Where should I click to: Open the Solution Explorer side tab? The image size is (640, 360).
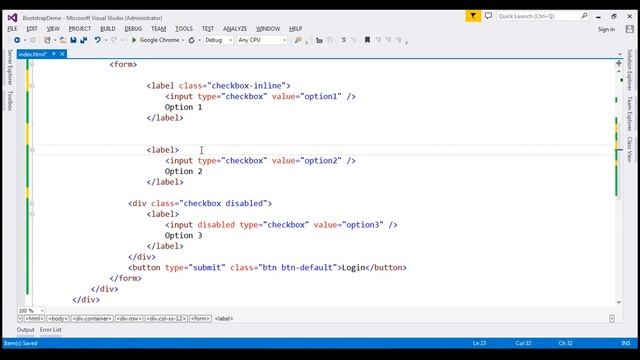[x=630, y=70]
